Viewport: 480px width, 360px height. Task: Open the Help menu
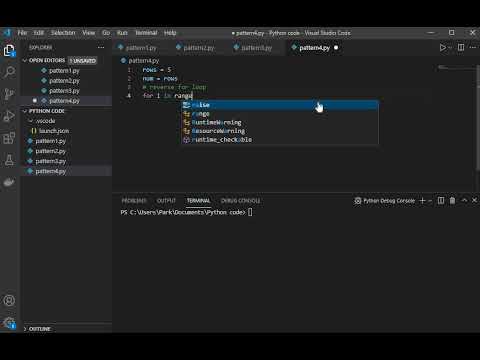coord(170,33)
